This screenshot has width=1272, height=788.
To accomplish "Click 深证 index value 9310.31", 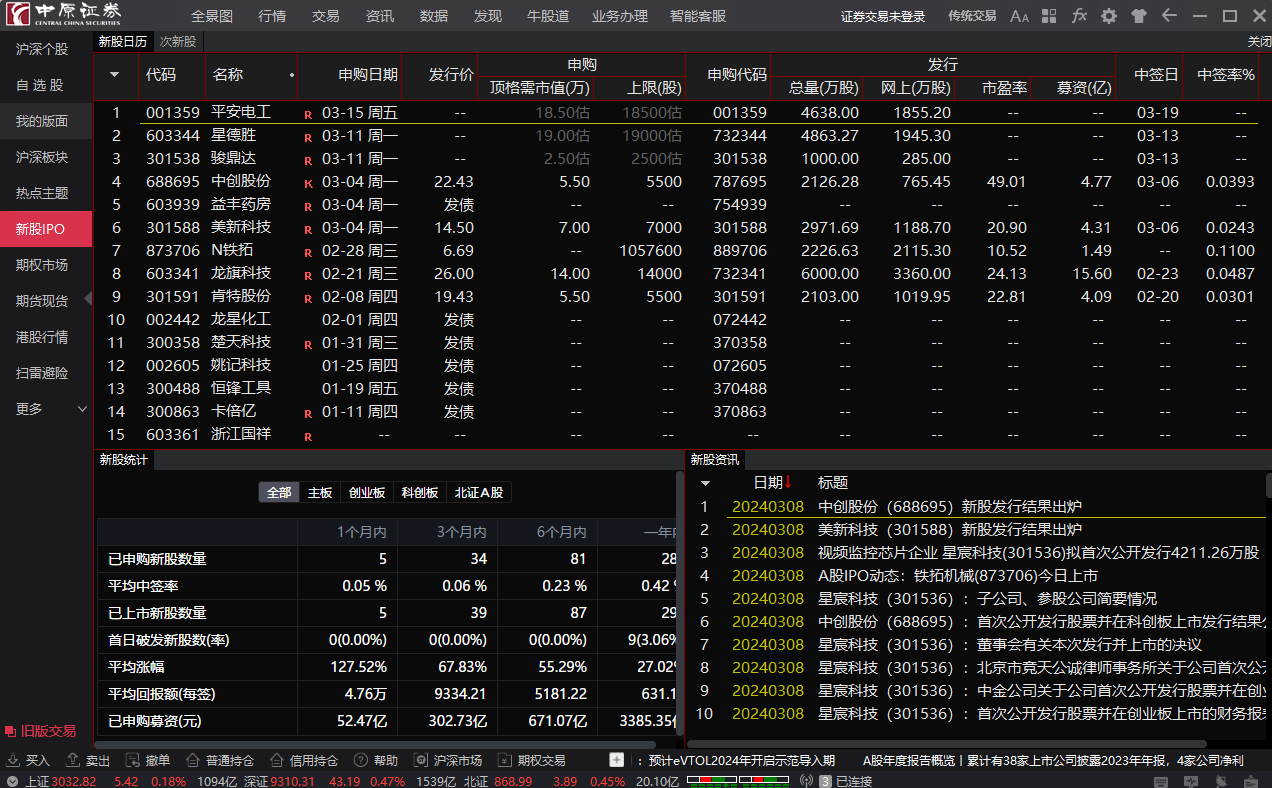I will [293, 781].
